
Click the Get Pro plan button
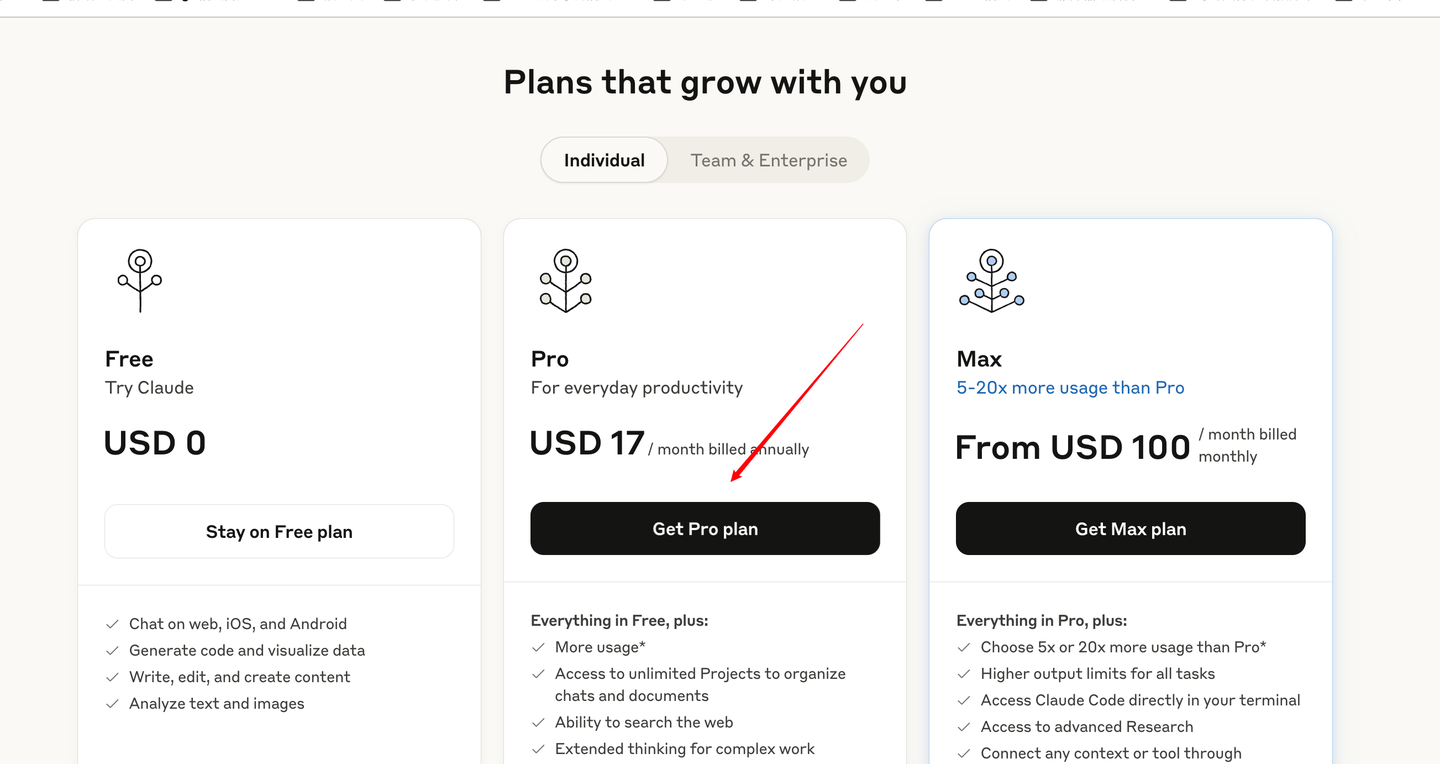[705, 529]
